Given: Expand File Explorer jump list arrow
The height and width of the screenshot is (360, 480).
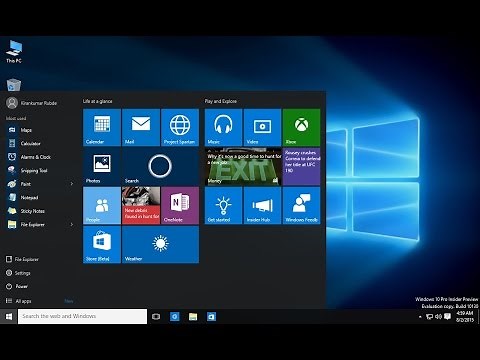Looking at the screenshot, I should [x=72, y=224].
